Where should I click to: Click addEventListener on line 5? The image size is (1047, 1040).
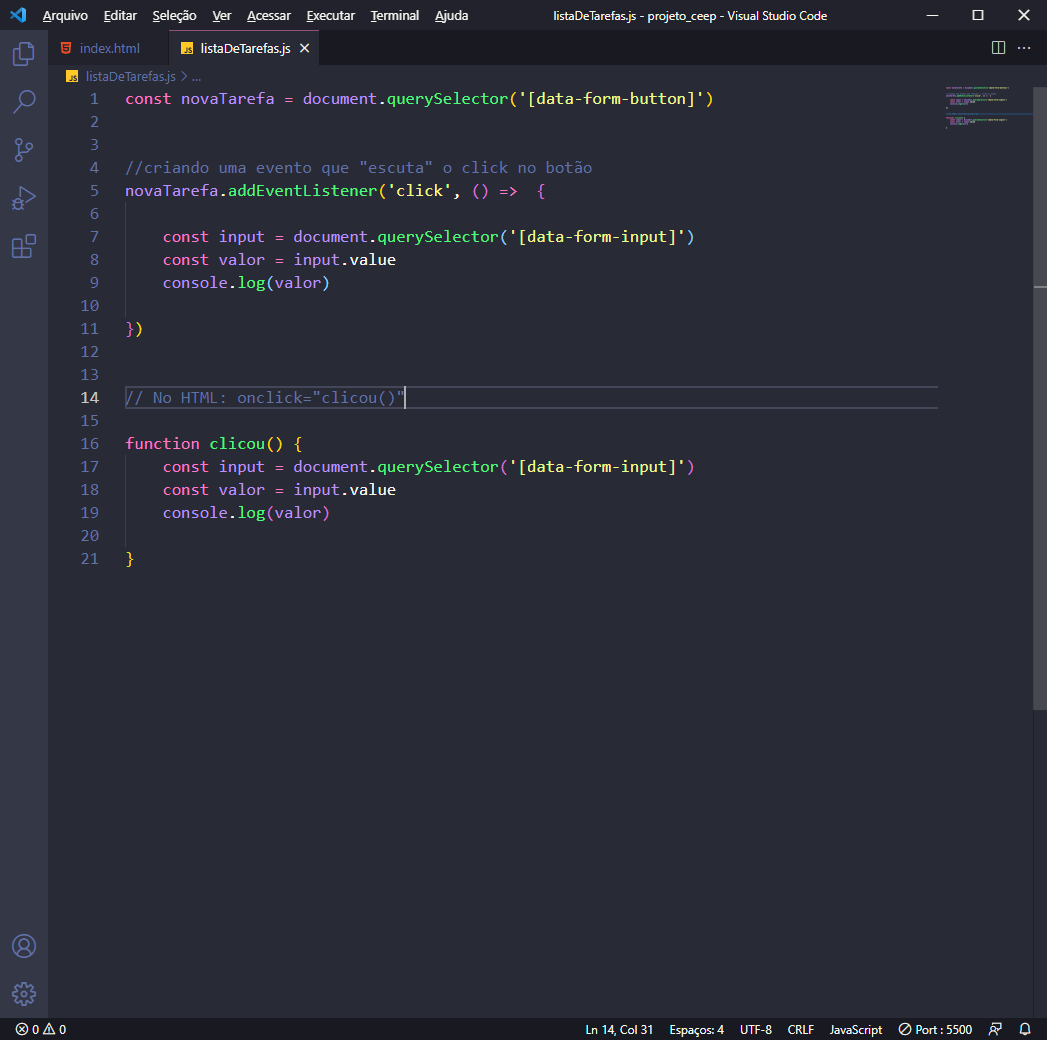(302, 191)
